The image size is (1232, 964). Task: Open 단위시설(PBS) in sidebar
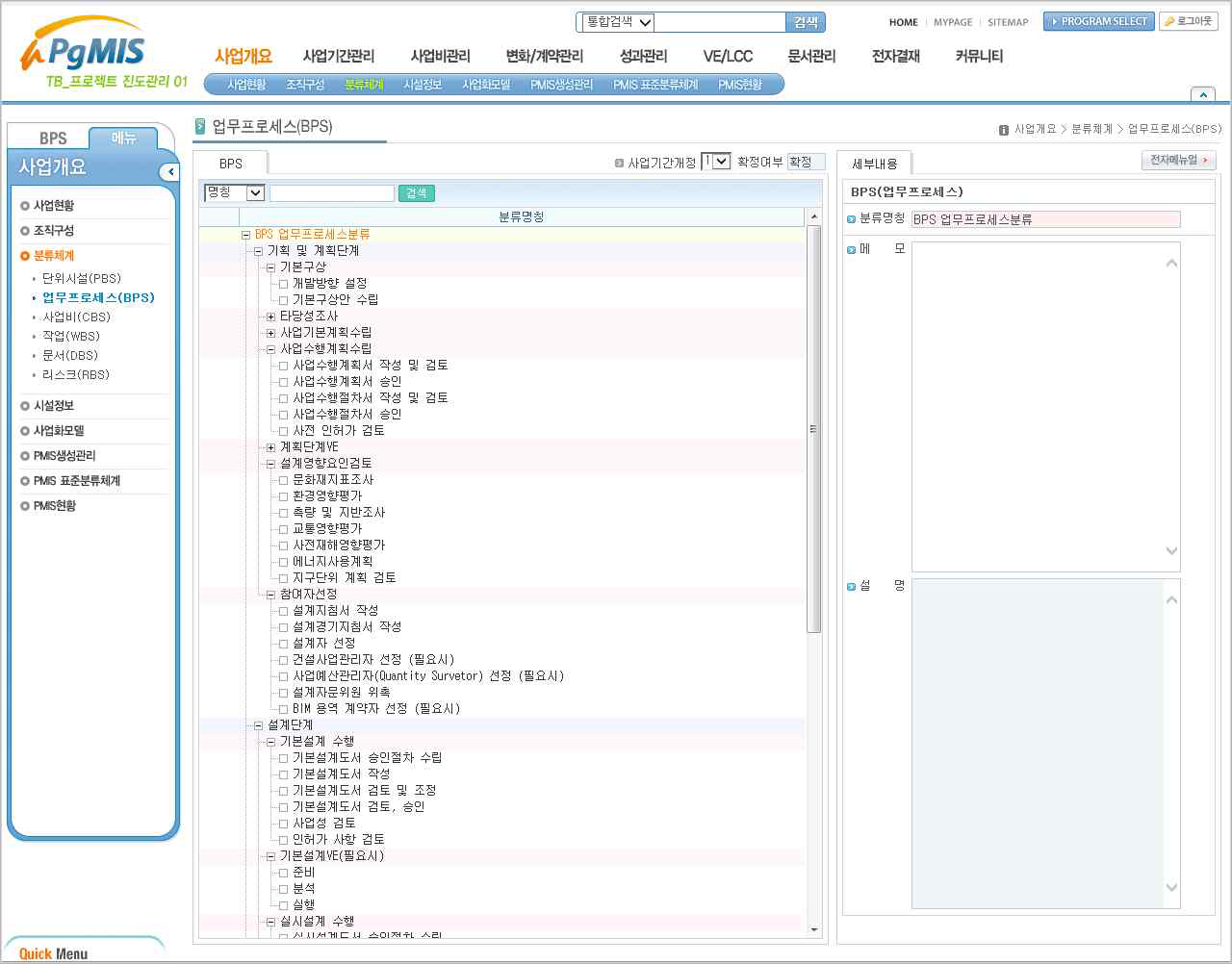coord(82,278)
